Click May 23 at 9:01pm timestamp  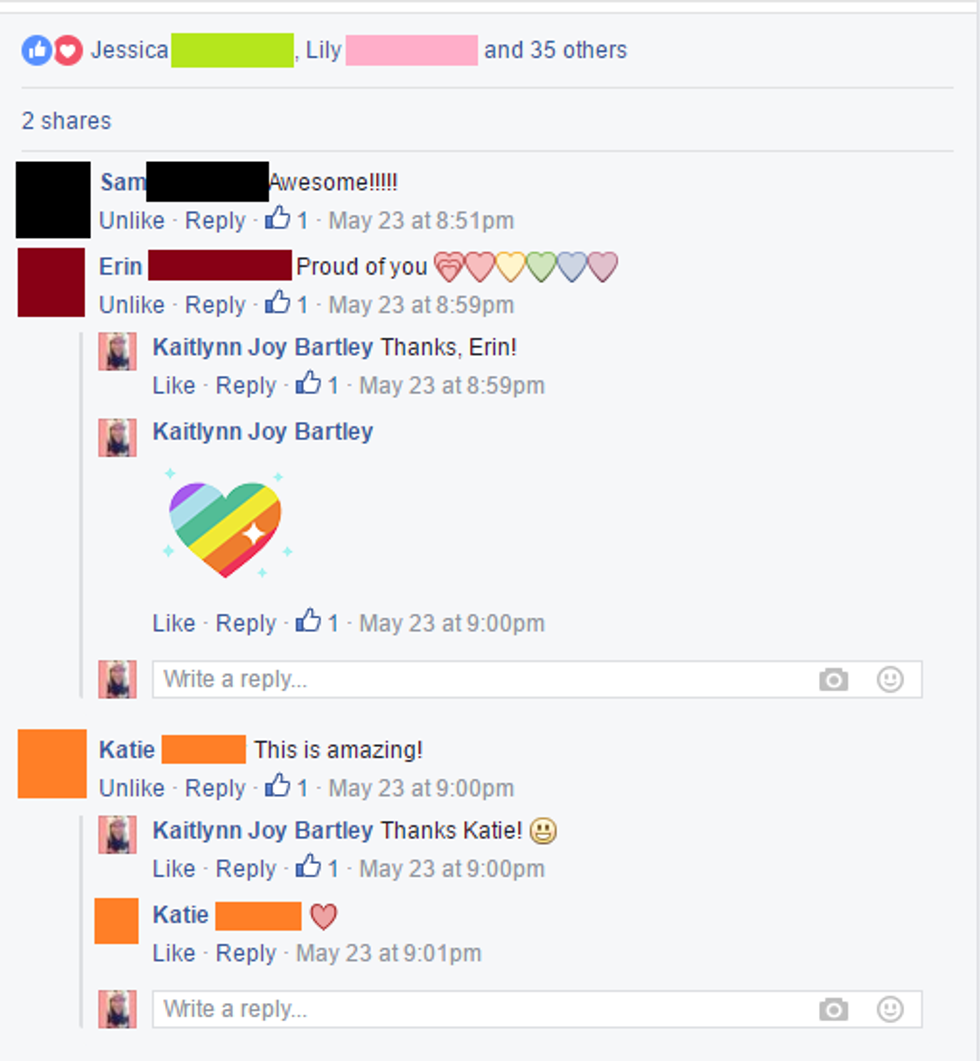(388, 953)
